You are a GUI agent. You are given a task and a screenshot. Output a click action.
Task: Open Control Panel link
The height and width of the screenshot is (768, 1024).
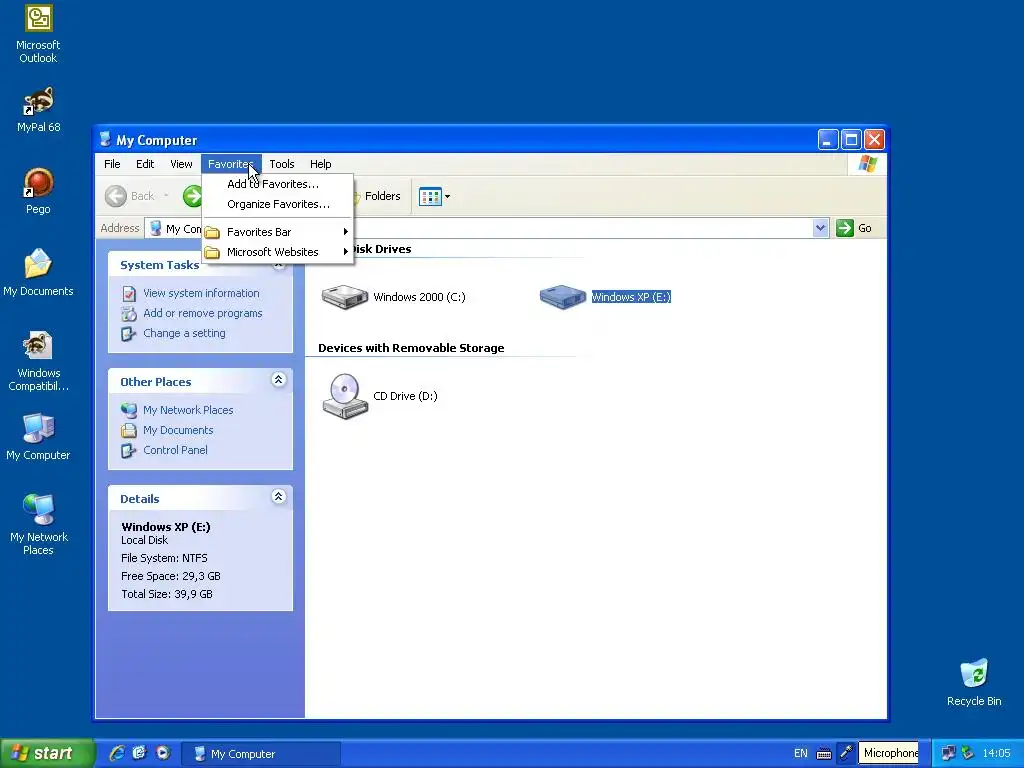click(175, 450)
